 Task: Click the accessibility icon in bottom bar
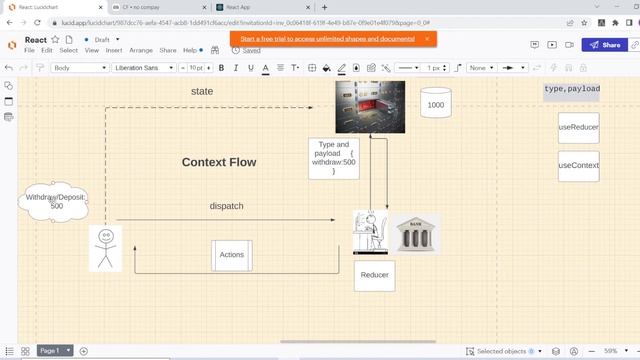574,351
